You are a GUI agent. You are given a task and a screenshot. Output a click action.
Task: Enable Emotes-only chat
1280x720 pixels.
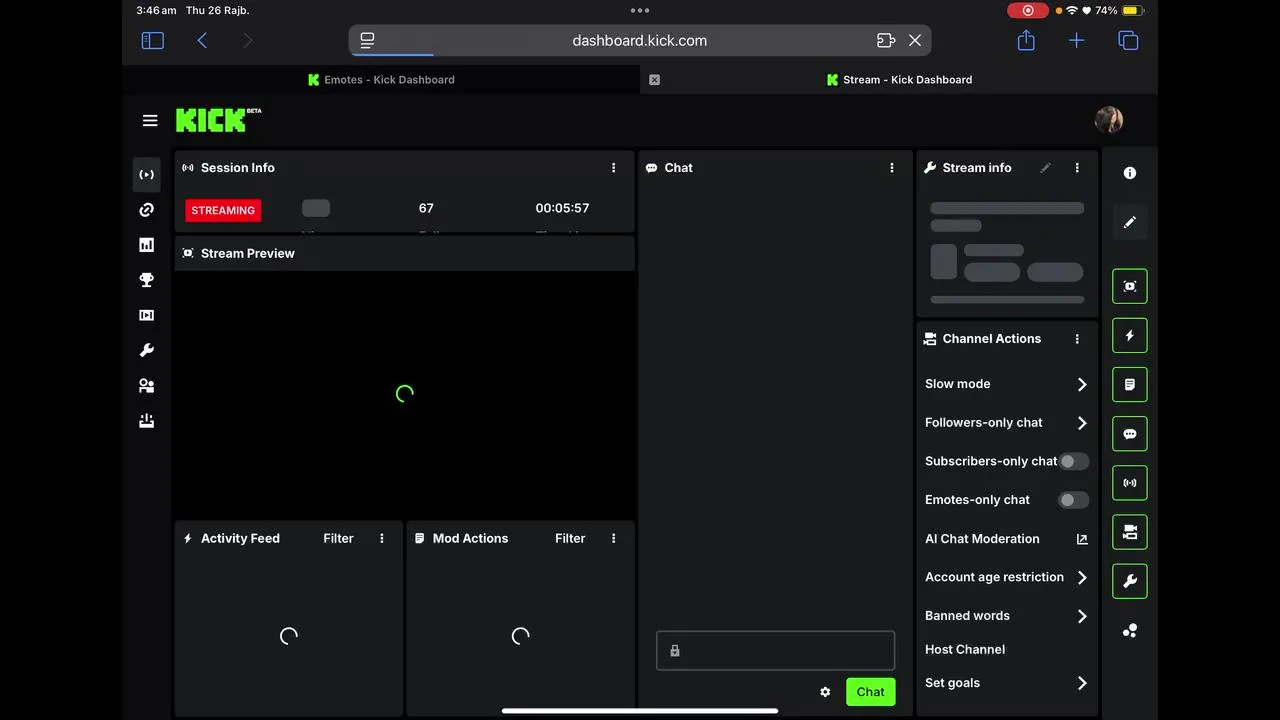[x=1074, y=500]
